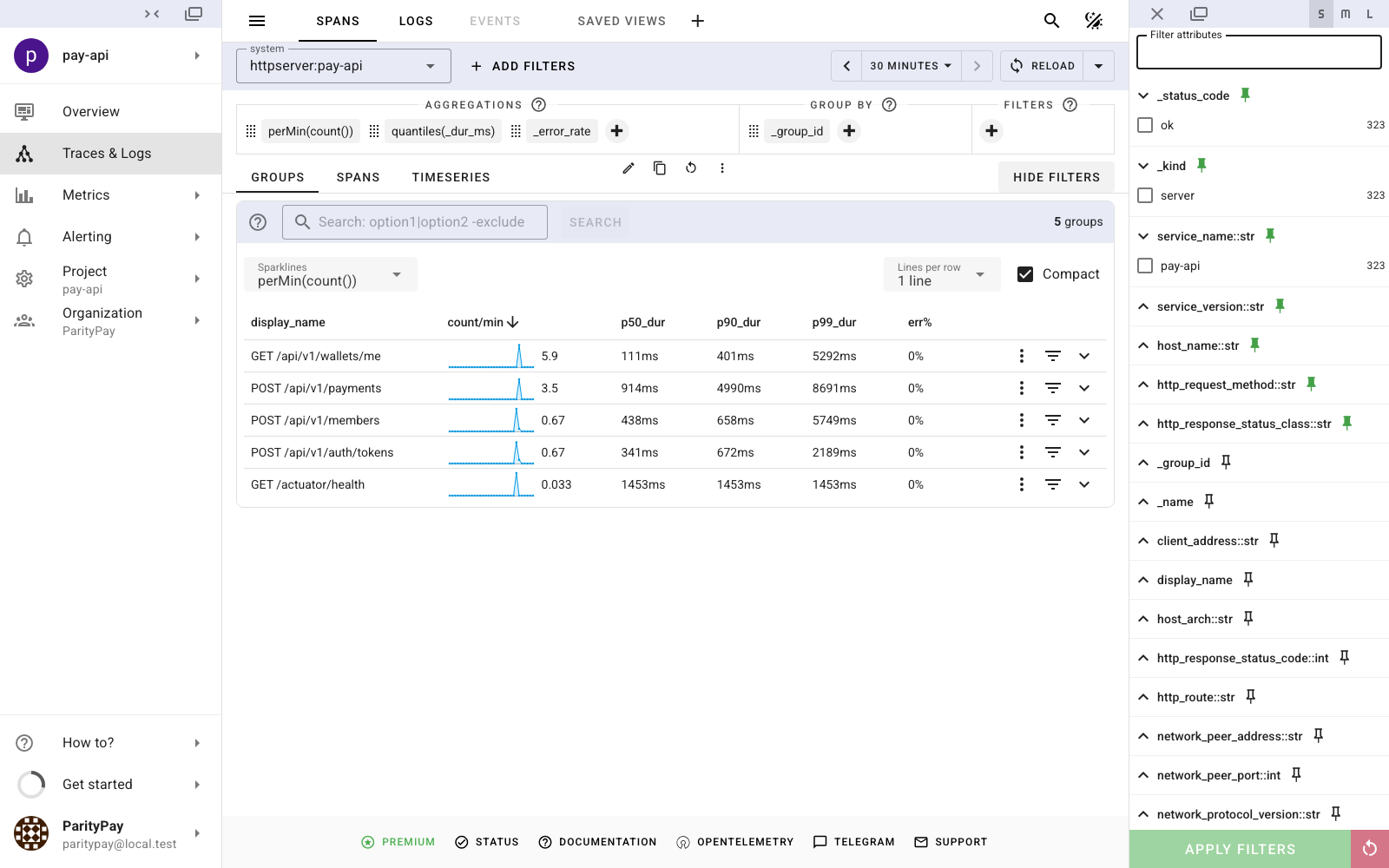Click the ADD FILTERS button
This screenshot has height=868, width=1389.
[523, 66]
